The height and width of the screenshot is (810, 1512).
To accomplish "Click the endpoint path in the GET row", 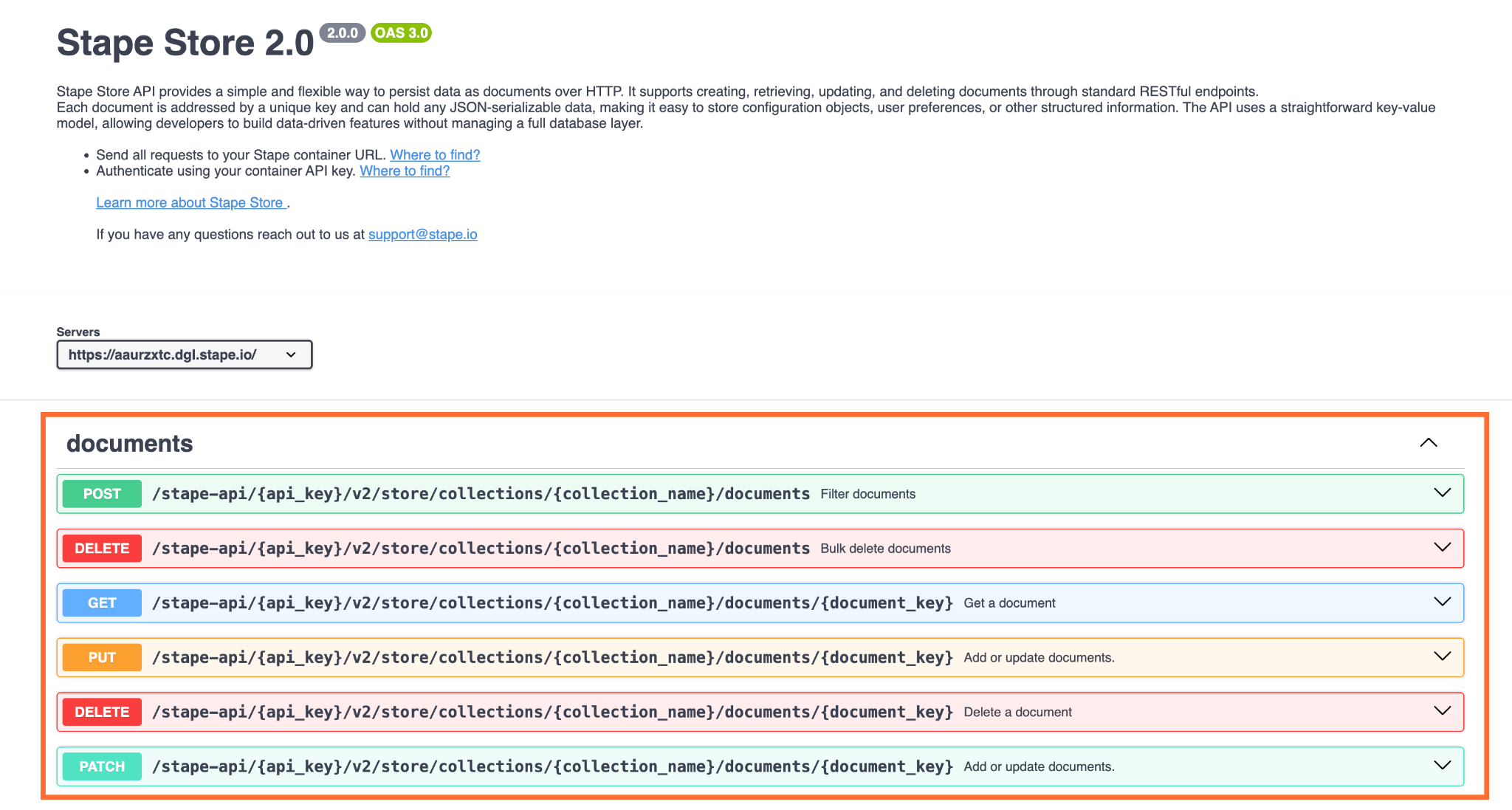I will click(x=552, y=603).
